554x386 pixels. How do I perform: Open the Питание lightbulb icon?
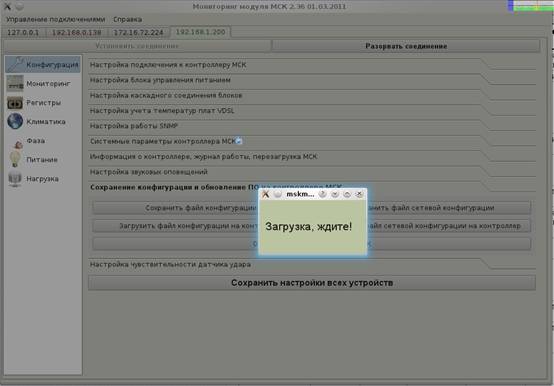(x=15, y=160)
